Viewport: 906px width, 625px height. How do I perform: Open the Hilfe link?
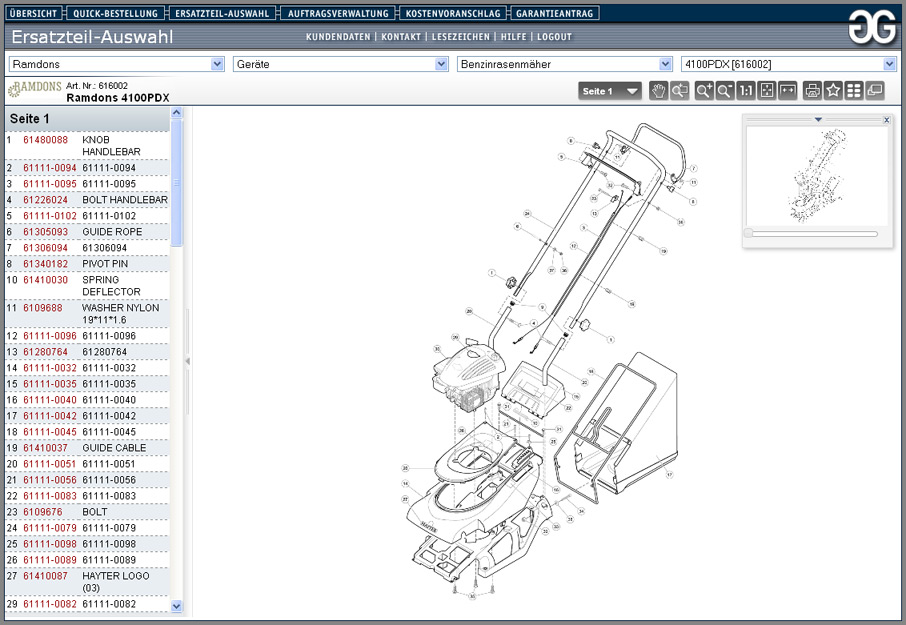514,37
